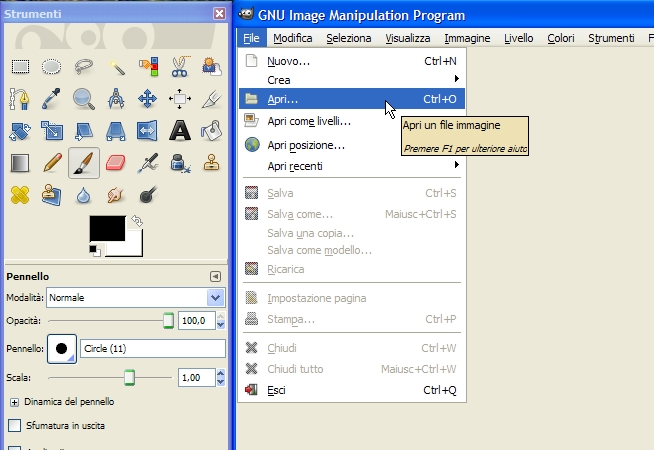Open the Seleziona menu
This screenshot has height=450, width=654.
pos(349,38)
